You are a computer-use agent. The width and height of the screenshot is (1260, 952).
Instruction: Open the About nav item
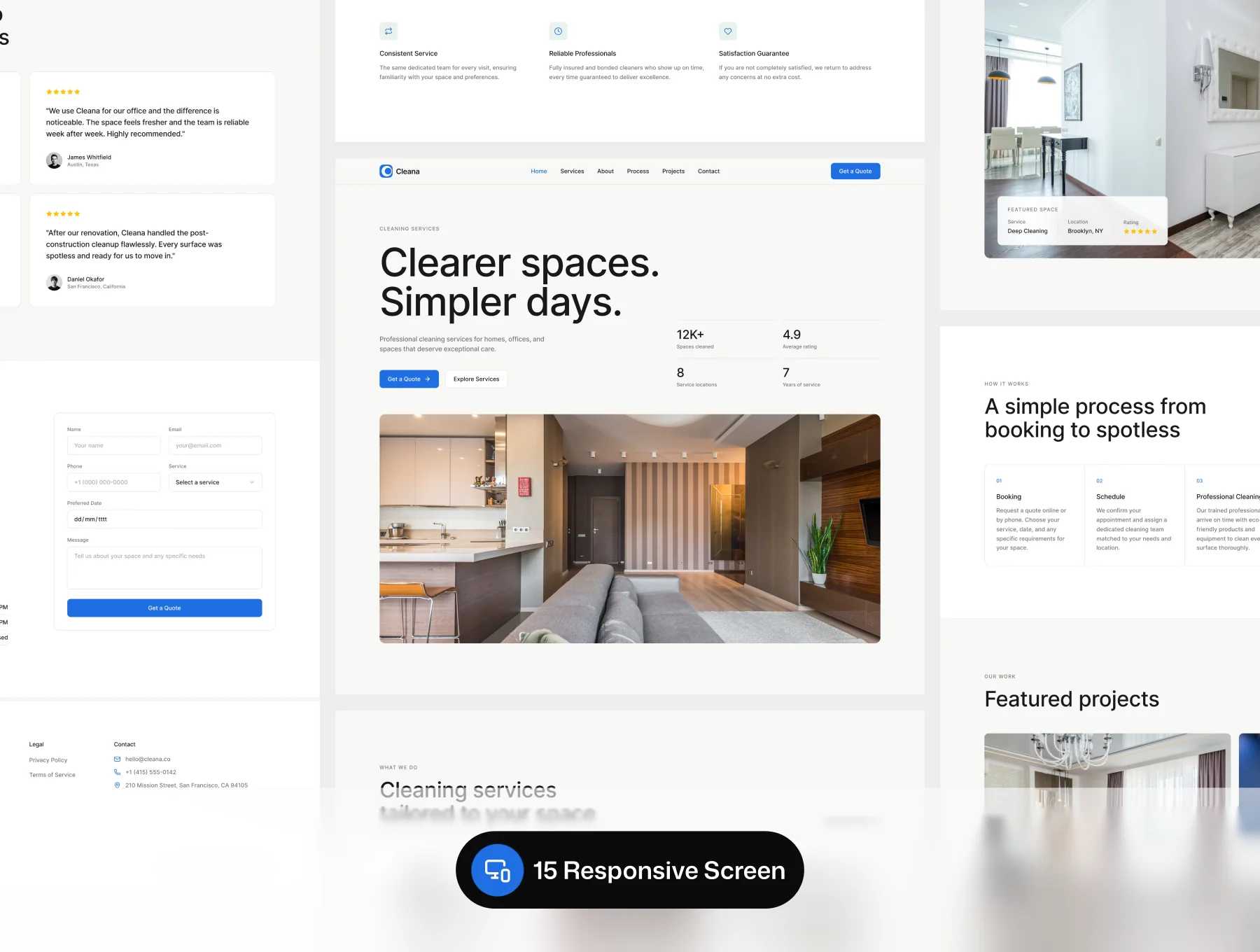[605, 171]
